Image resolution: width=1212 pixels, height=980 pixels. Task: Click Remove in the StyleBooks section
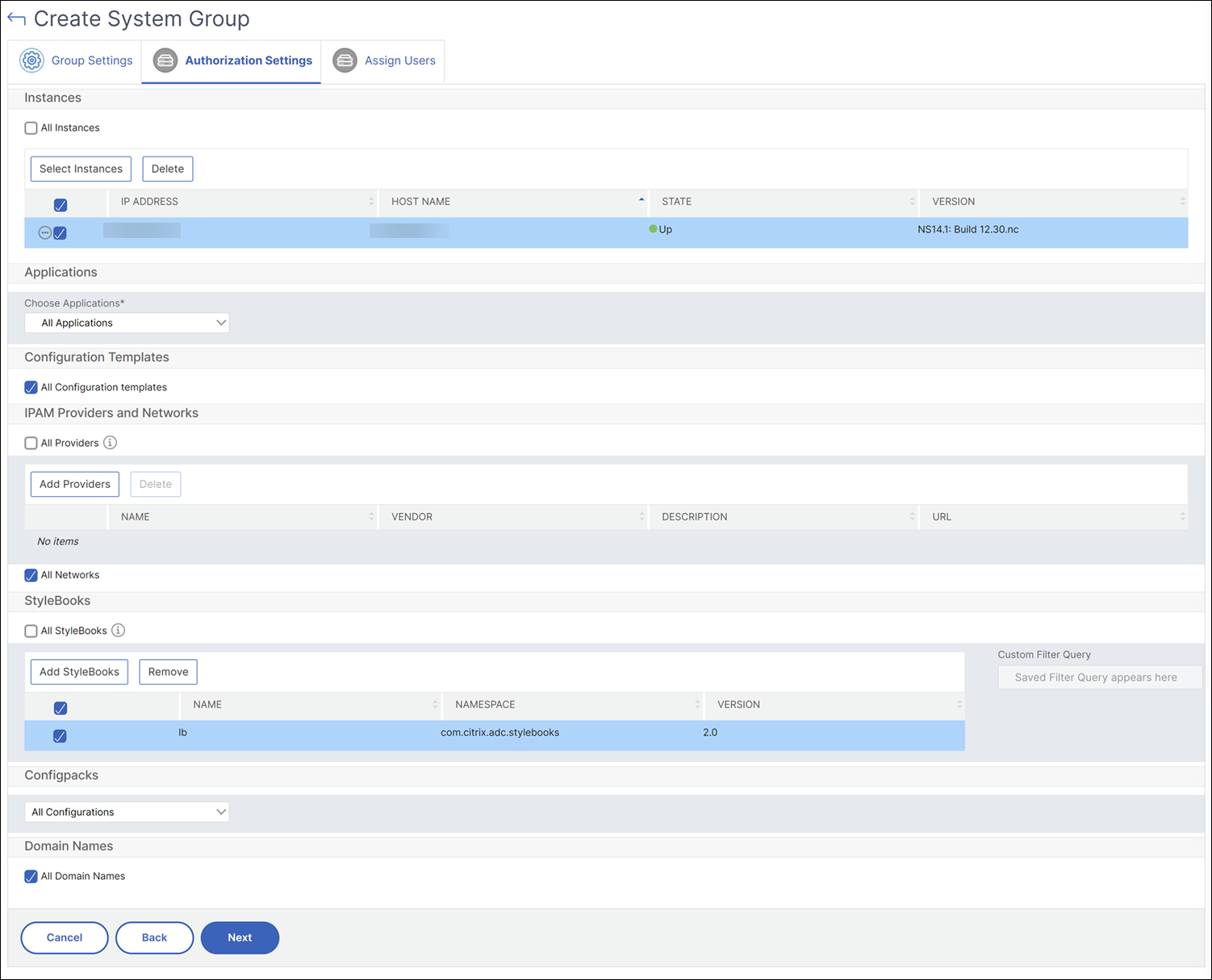(168, 672)
